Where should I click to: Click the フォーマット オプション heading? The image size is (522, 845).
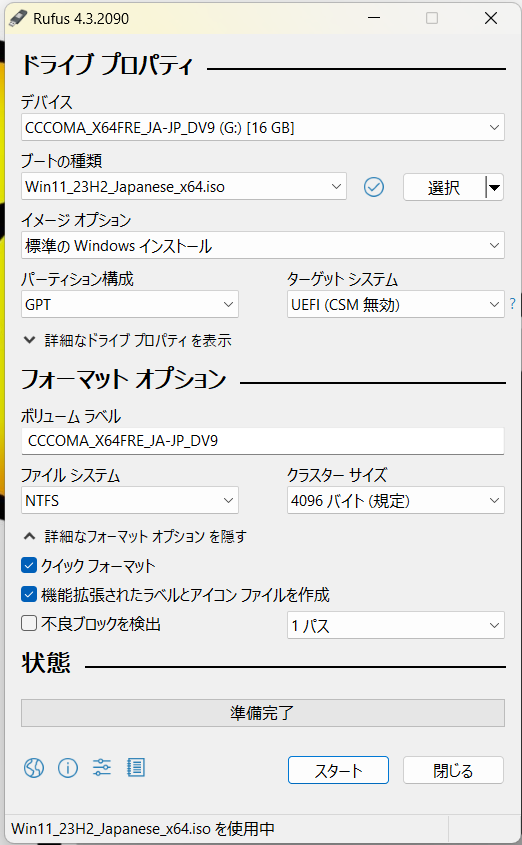(123, 378)
